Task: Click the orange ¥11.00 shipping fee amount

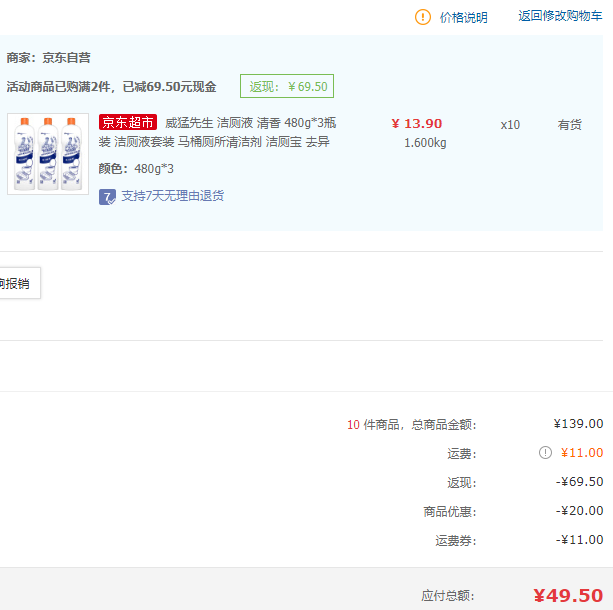Action: [581, 453]
